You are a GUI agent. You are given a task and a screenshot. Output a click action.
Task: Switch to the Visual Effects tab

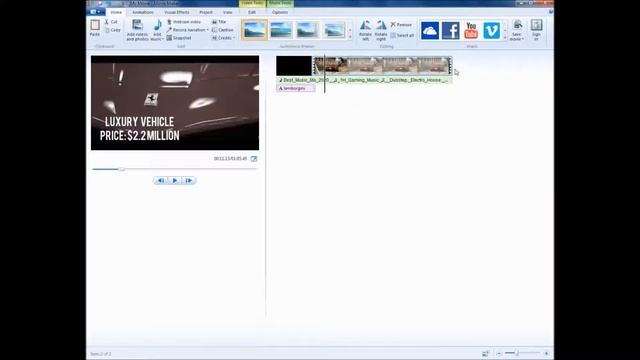pos(176,13)
